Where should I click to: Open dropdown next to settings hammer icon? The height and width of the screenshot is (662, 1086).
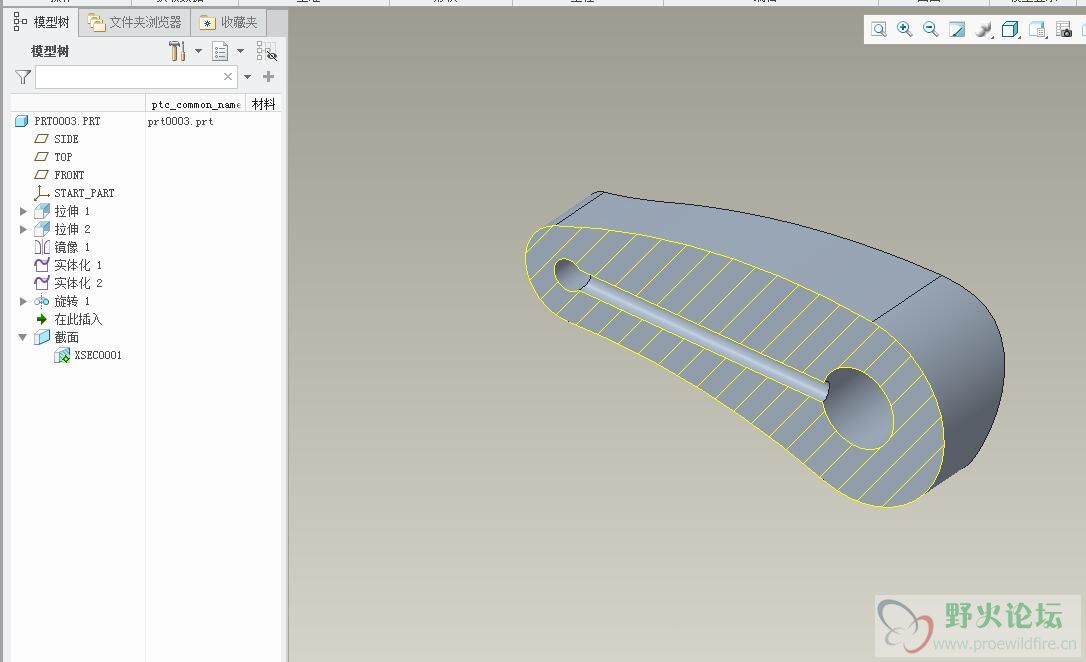[198, 51]
